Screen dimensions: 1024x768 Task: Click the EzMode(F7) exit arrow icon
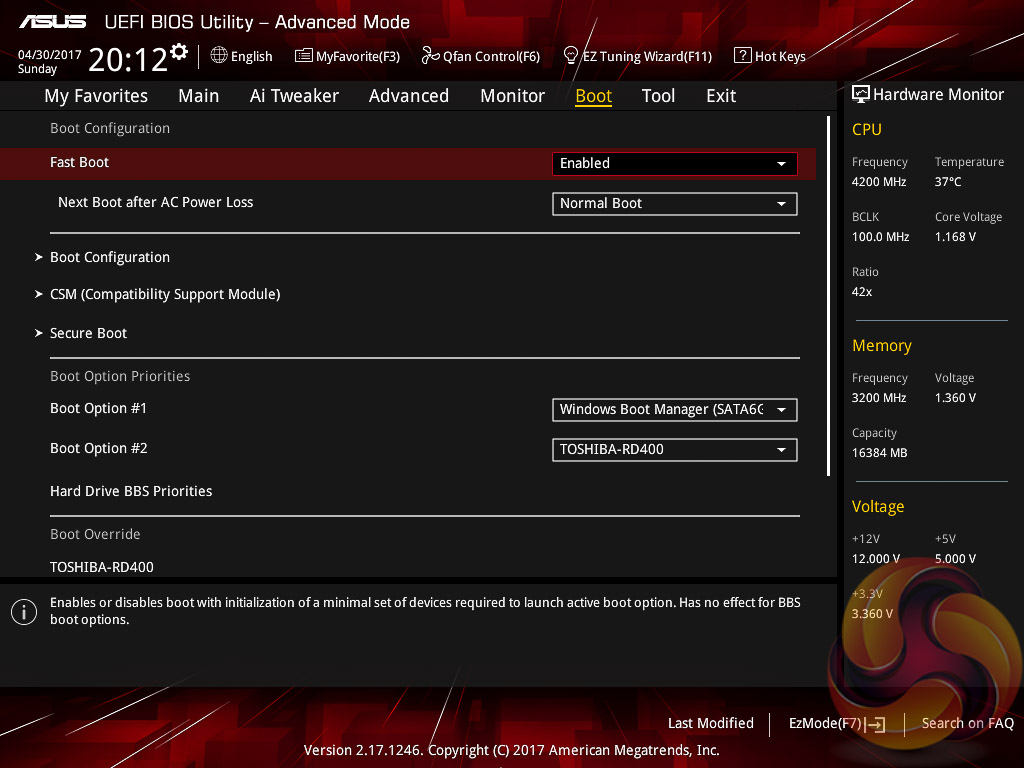click(876, 724)
